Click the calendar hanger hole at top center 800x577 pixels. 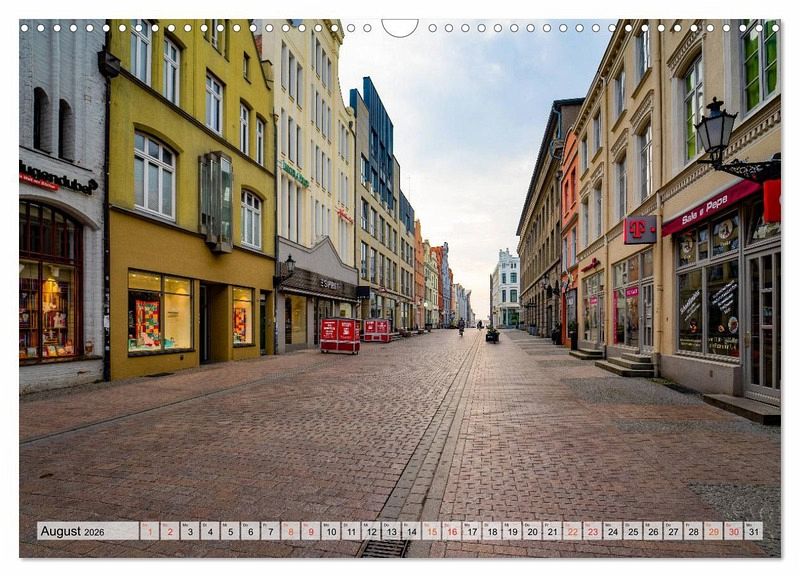400,26
